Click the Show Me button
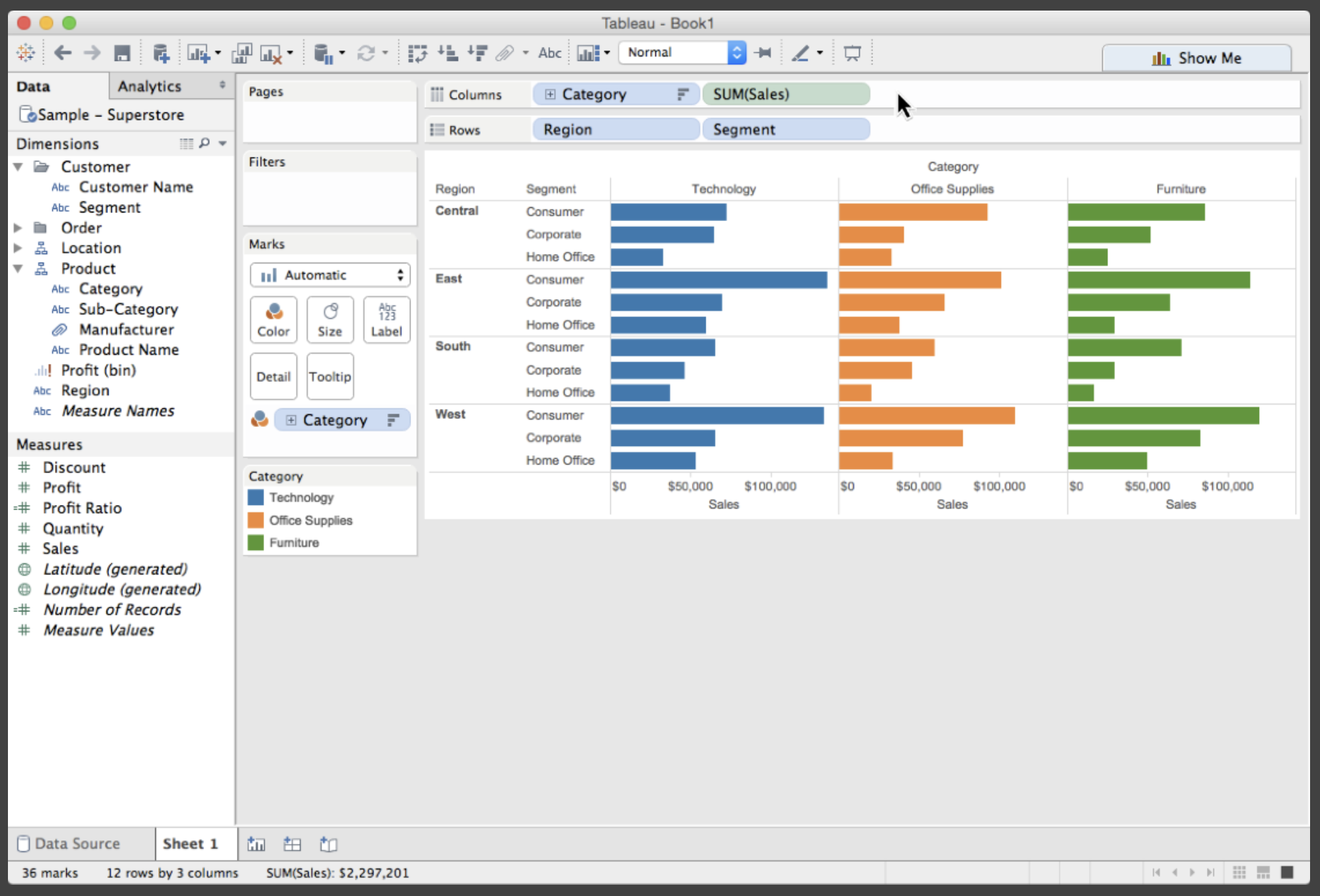1320x896 pixels. coord(1196,58)
